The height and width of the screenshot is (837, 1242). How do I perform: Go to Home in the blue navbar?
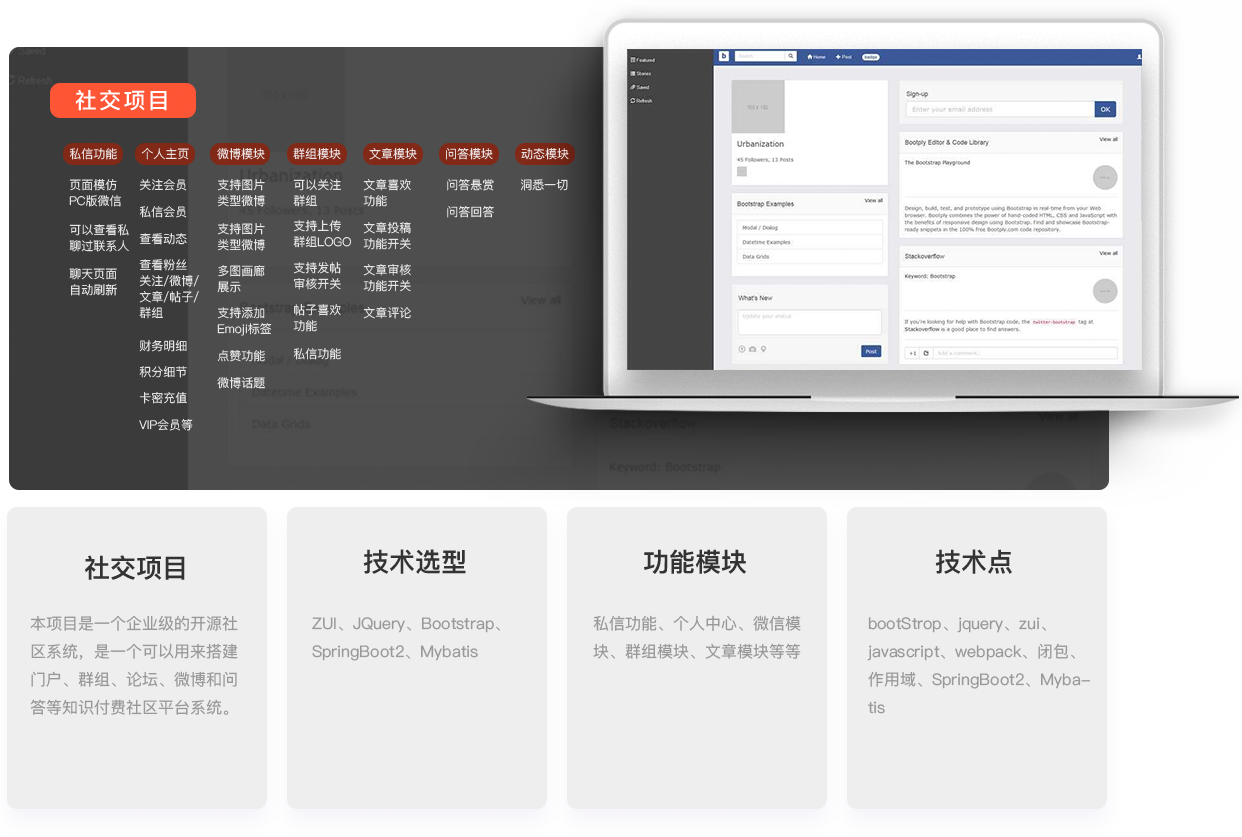point(817,57)
